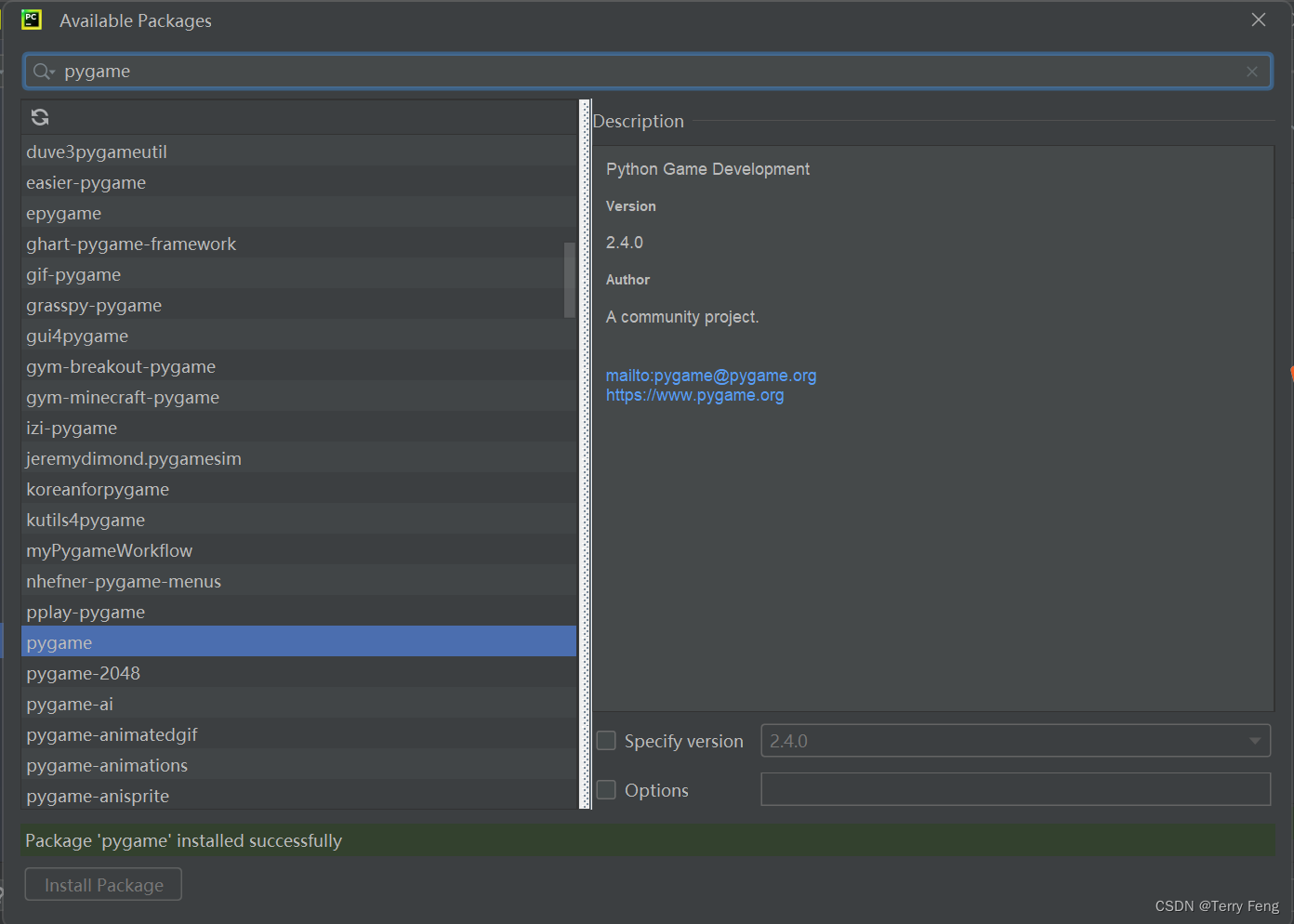
Task: Click the package list scrollbar thumb
Action: [570, 280]
